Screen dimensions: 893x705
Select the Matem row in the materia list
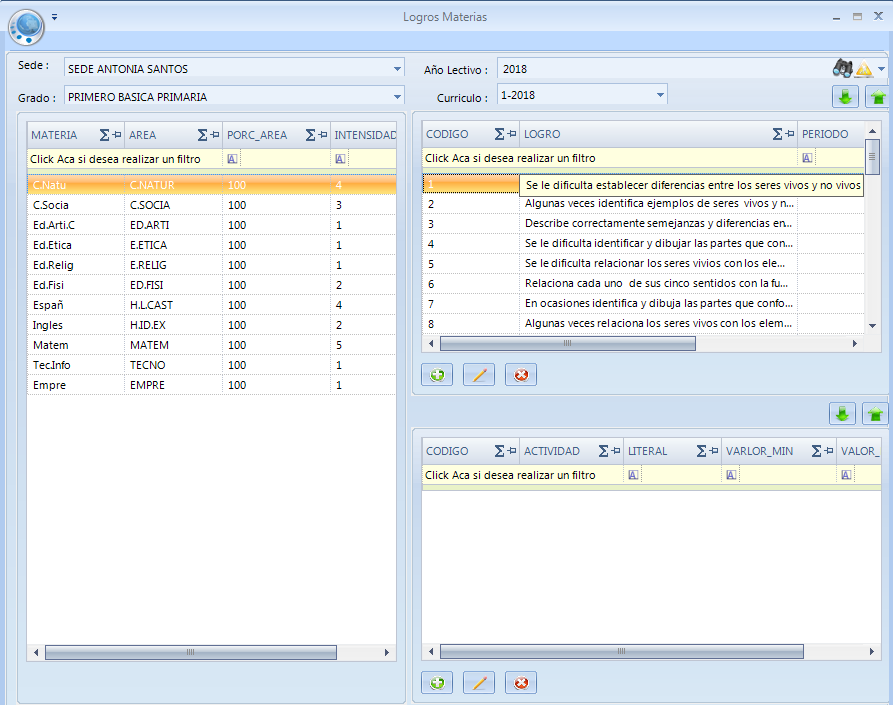click(x=50, y=345)
